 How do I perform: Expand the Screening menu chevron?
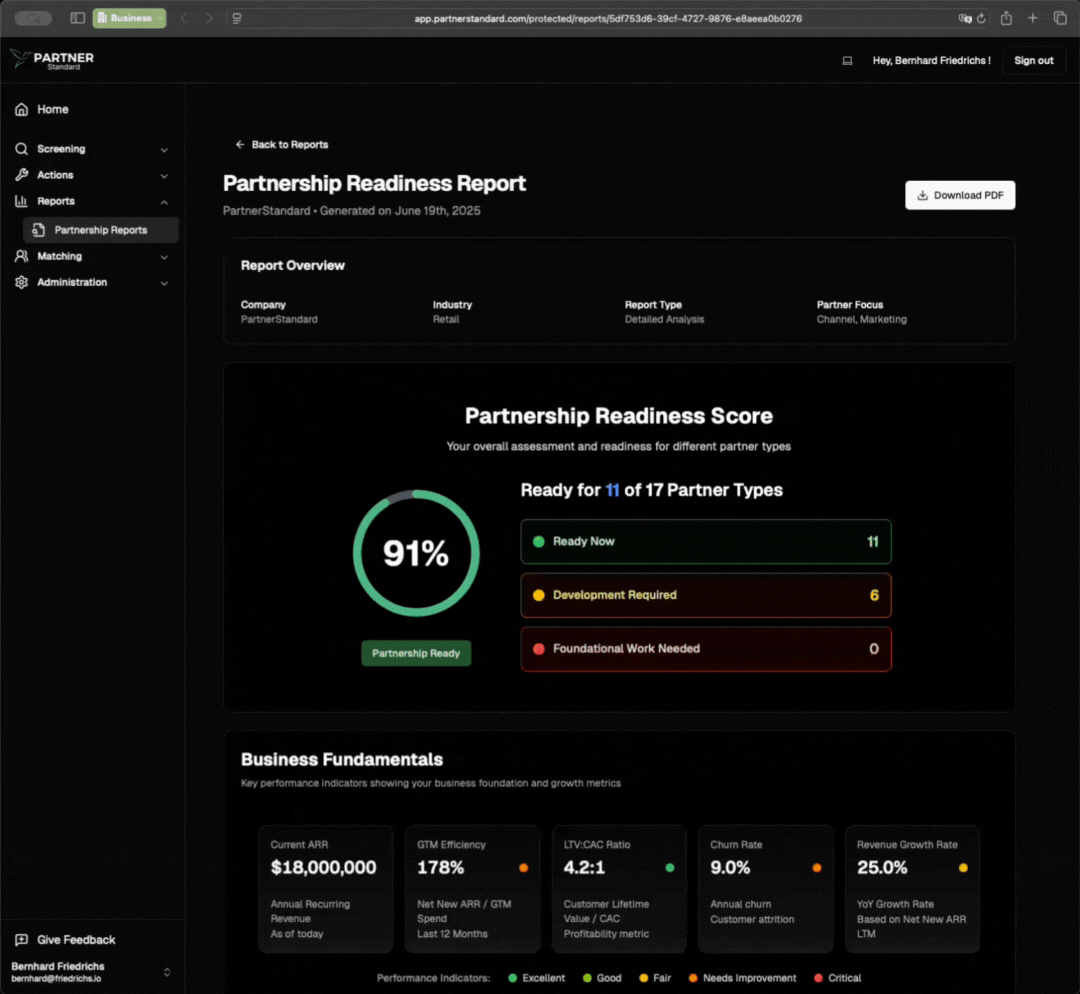click(x=164, y=150)
